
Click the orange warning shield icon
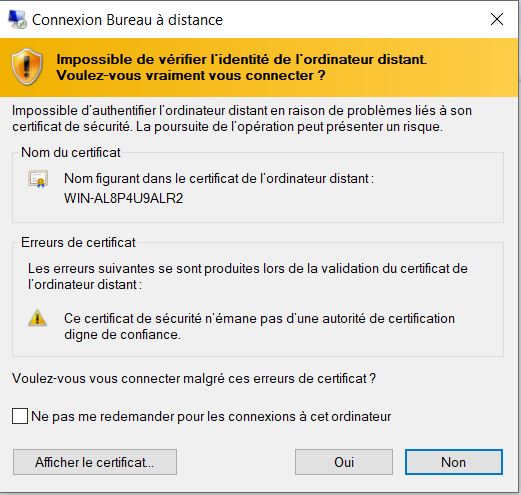(27, 67)
